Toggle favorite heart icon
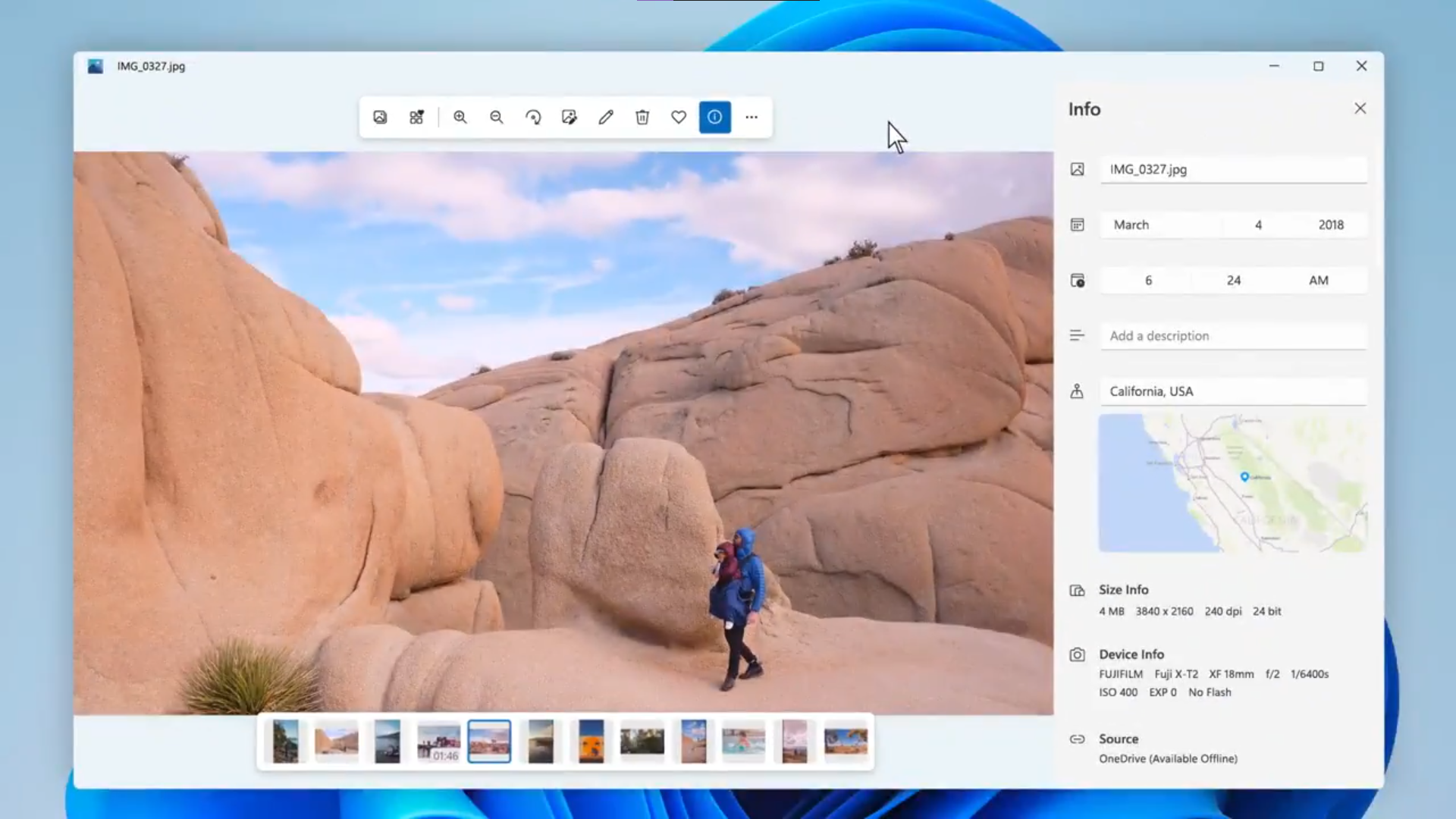The image size is (1456, 819). click(679, 118)
